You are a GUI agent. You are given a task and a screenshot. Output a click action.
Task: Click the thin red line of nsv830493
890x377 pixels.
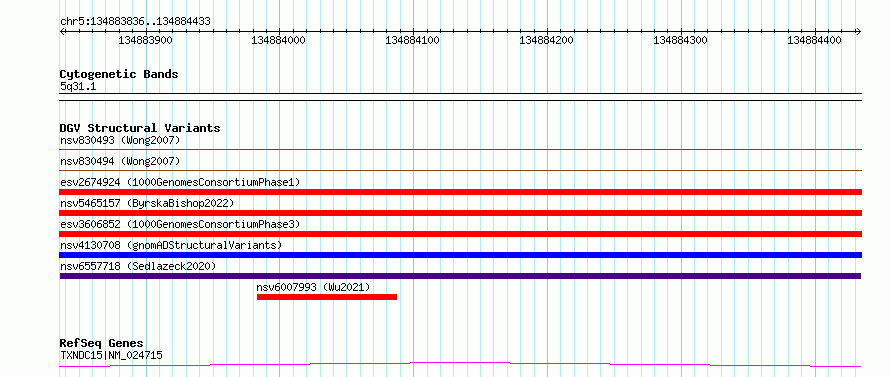[461, 150]
